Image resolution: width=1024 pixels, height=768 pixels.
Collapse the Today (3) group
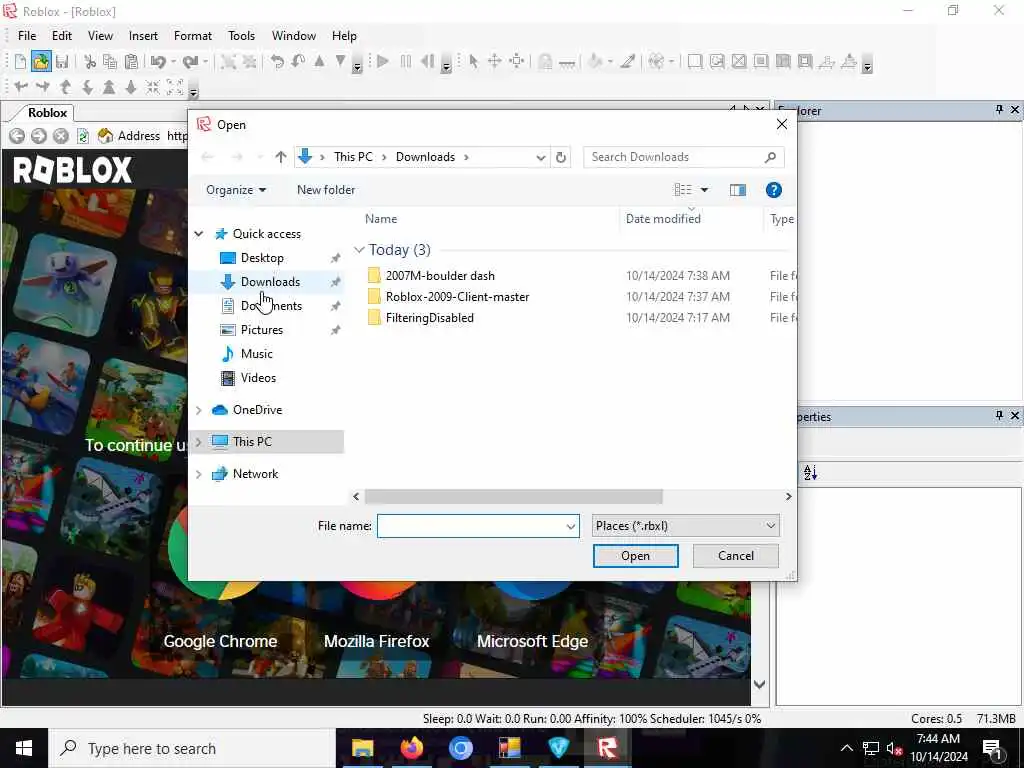[359, 250]
